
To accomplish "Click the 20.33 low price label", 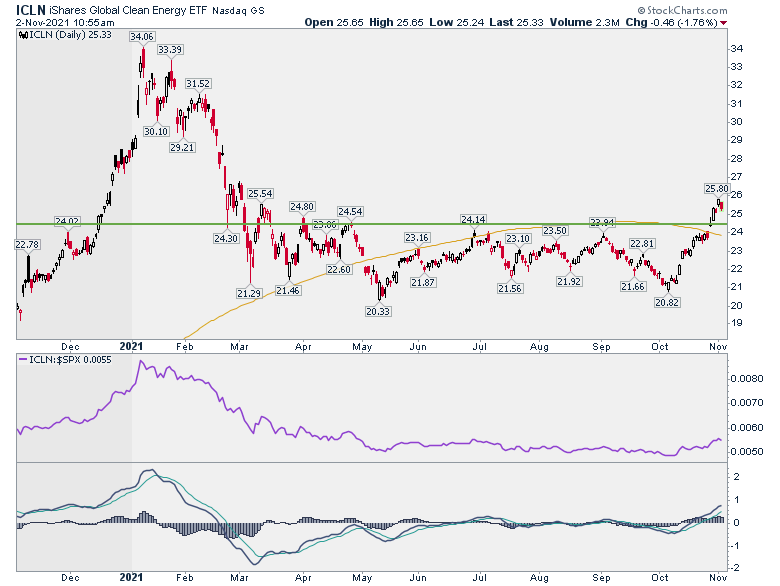I will click(x=378, y=311).
